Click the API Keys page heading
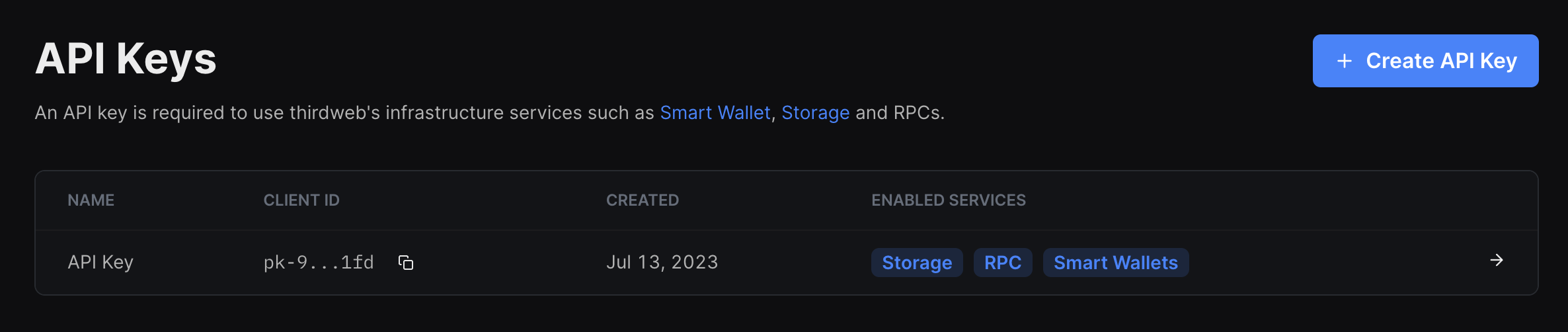Image resolution: width=1568 pixels, height=332 pixels. [x=126, y=60]
